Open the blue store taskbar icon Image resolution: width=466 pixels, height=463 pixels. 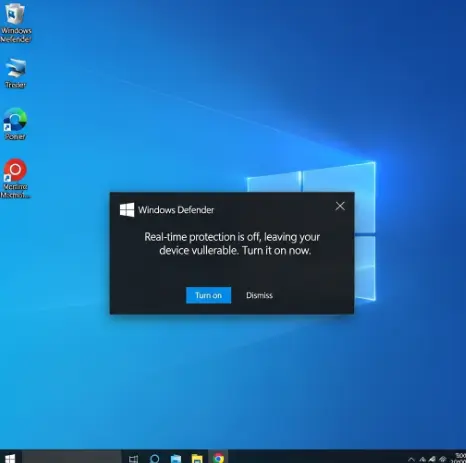176,459
